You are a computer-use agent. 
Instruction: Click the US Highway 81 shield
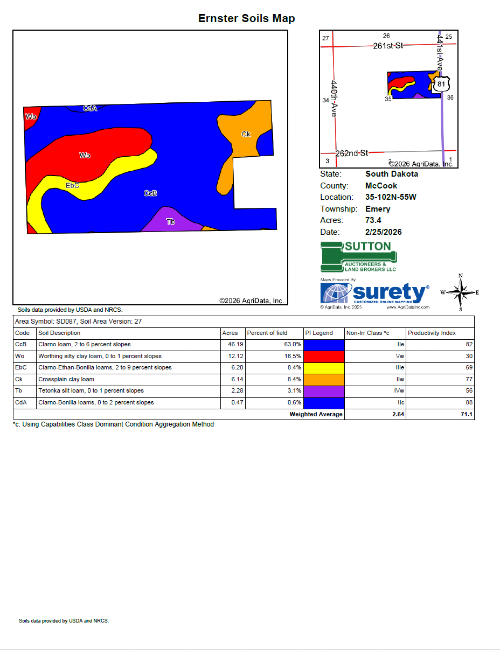441,84
